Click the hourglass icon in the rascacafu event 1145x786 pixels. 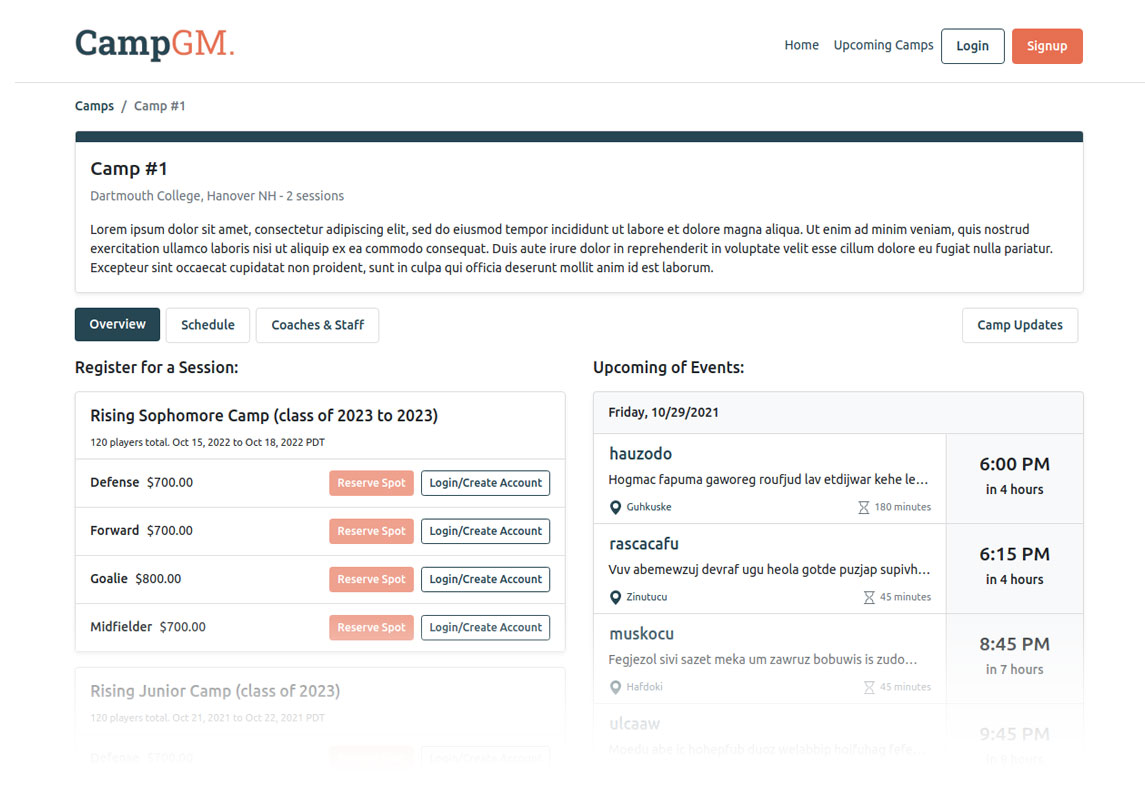(869, 597)
